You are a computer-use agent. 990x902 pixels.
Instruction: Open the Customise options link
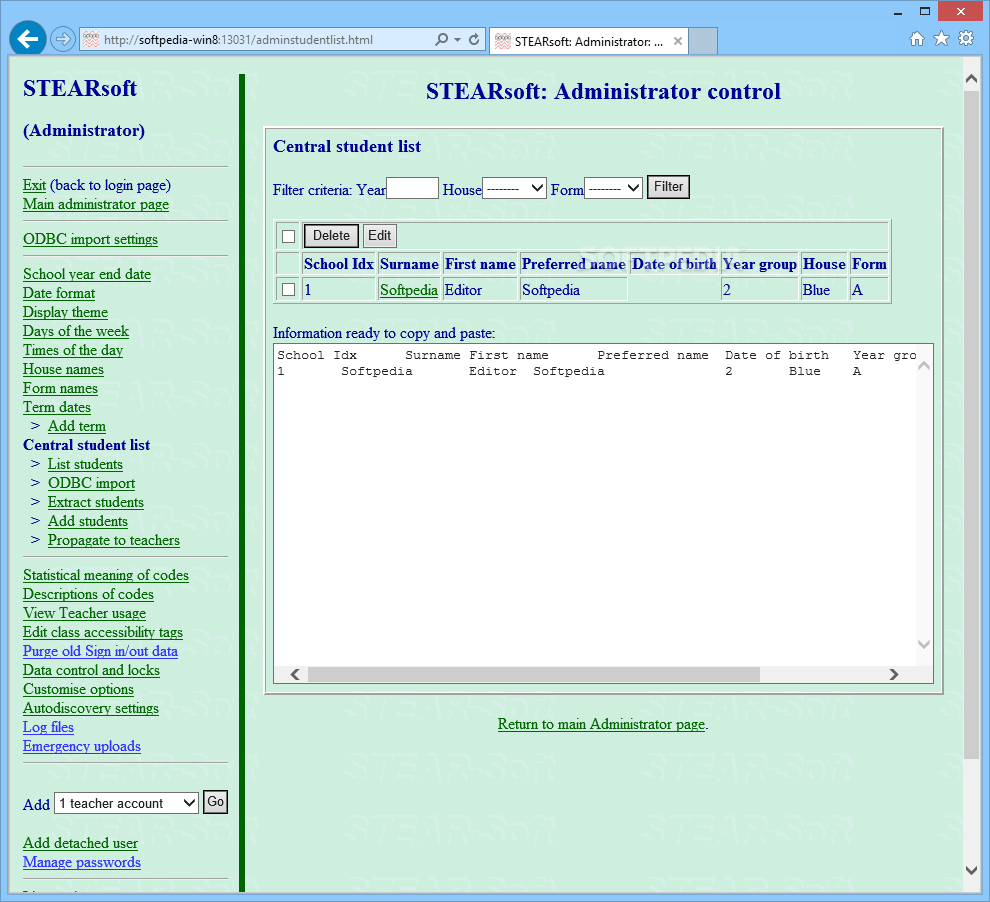(x=78, y=689)
